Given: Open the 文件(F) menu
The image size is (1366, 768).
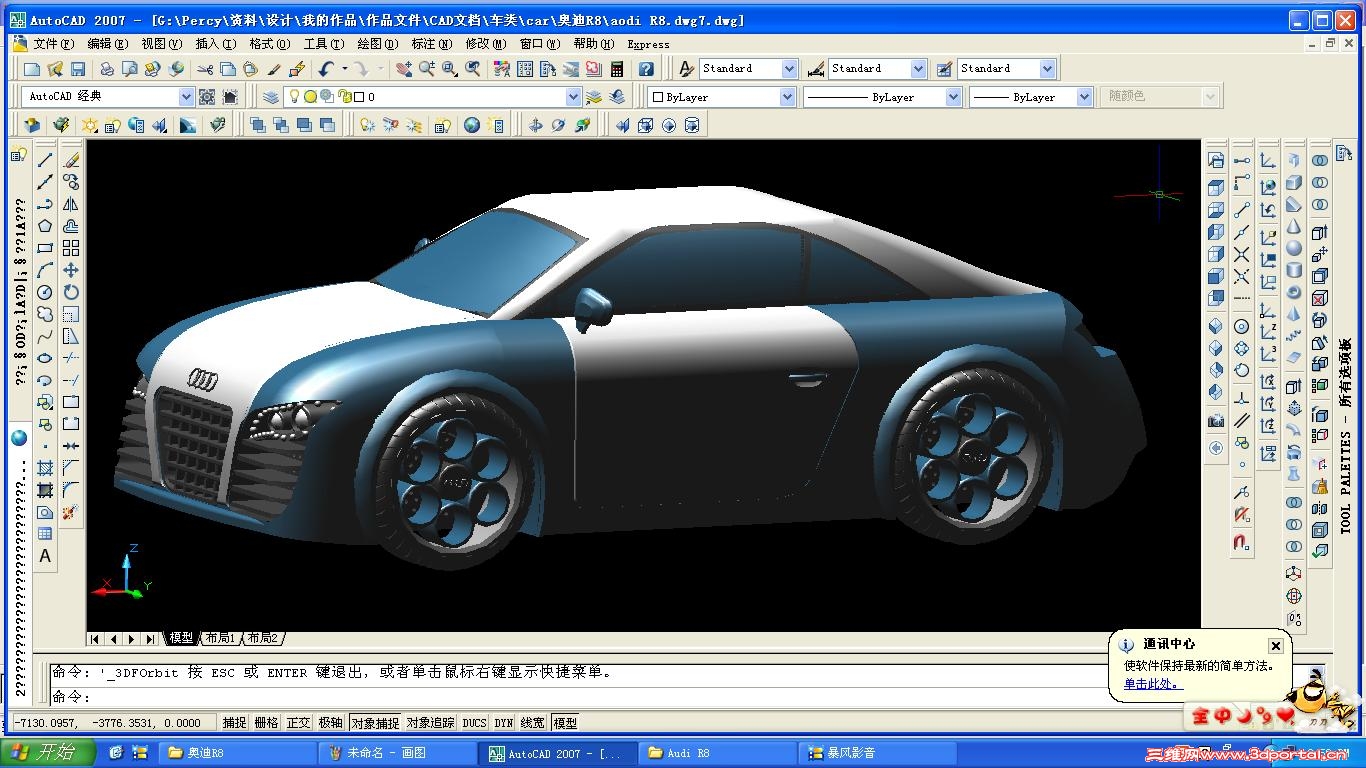Looking at the screenshot, I should click(53, 44).
